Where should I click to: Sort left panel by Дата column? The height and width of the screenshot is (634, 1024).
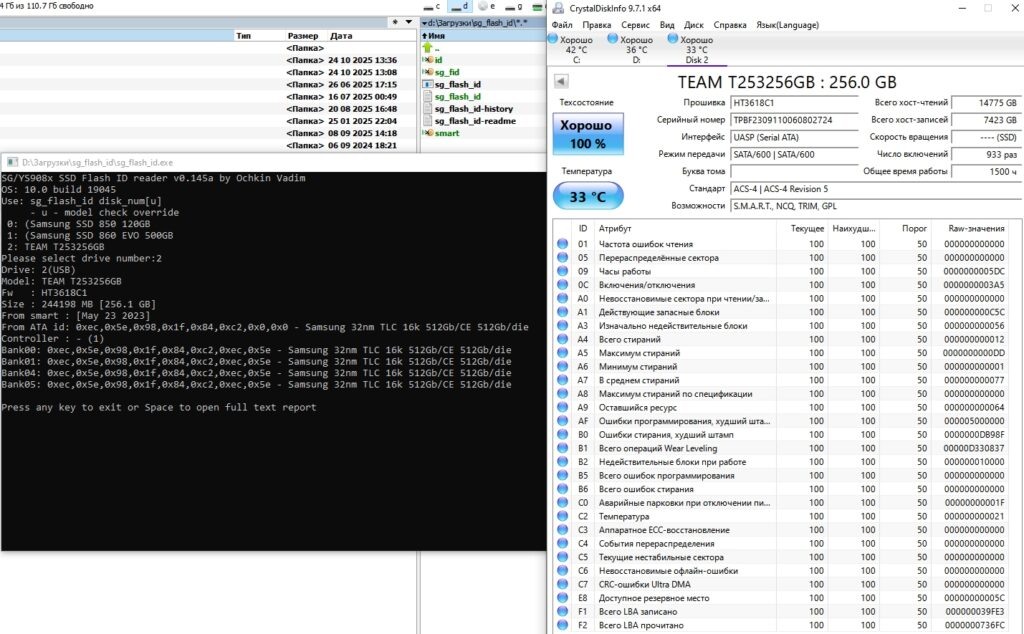[341, 35]
